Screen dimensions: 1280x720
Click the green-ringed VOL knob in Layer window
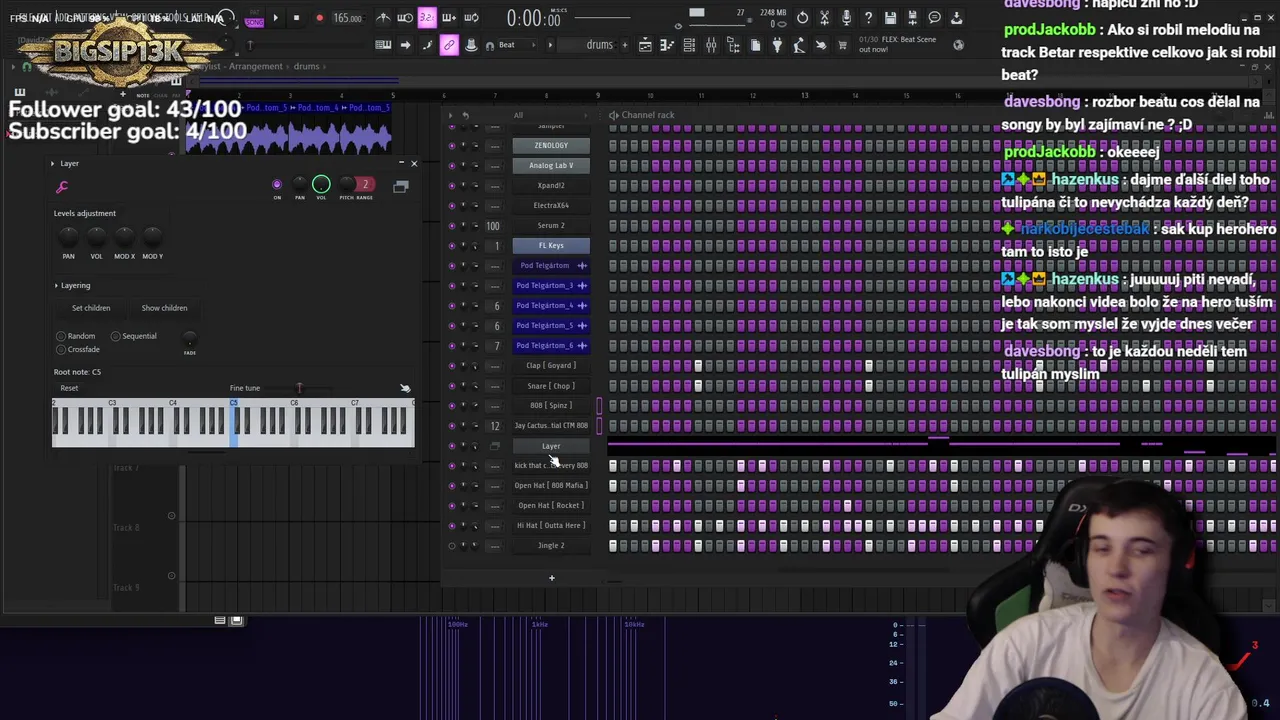point(321,184)
